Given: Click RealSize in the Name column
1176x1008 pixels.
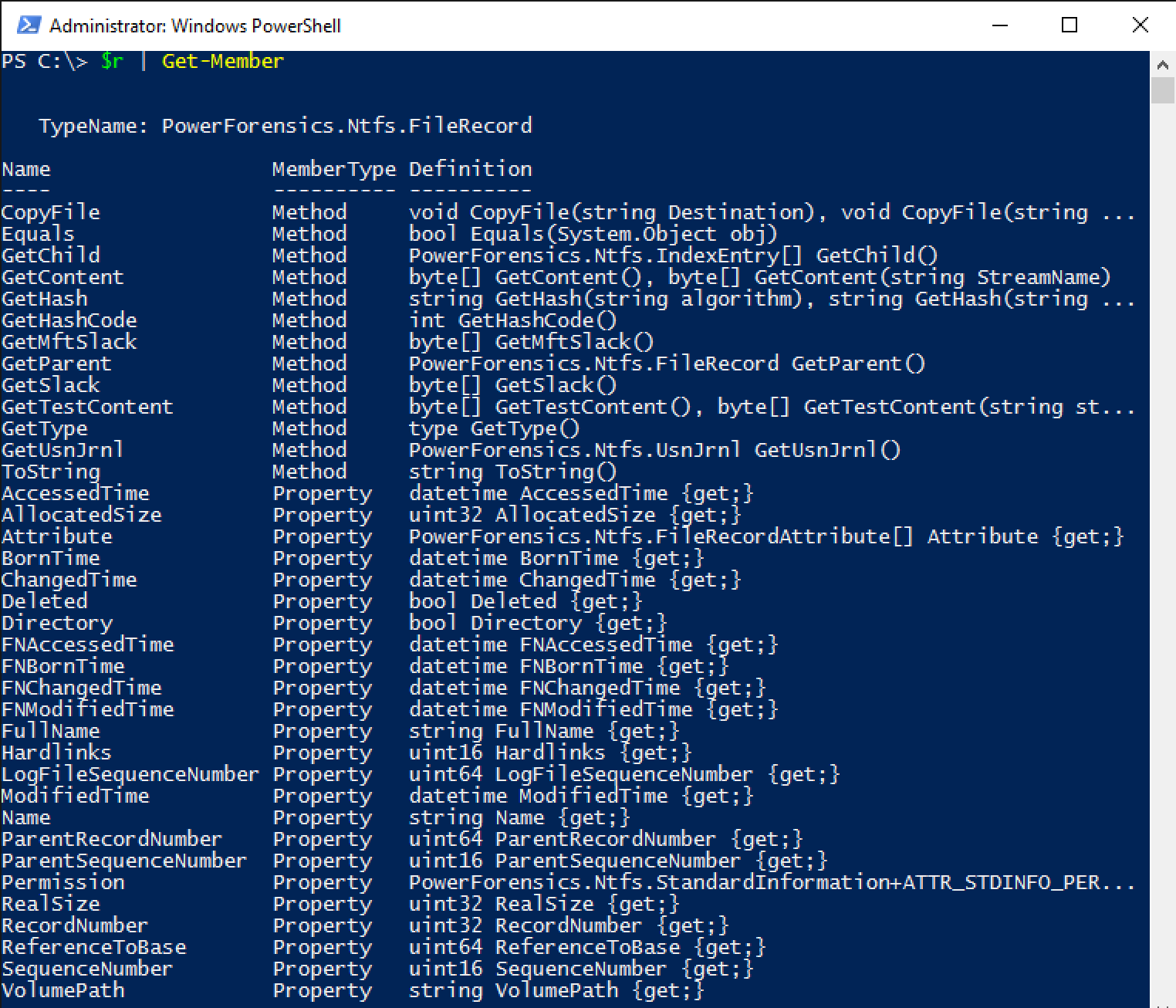Looking at the screenshot, I should pos(51,904).
